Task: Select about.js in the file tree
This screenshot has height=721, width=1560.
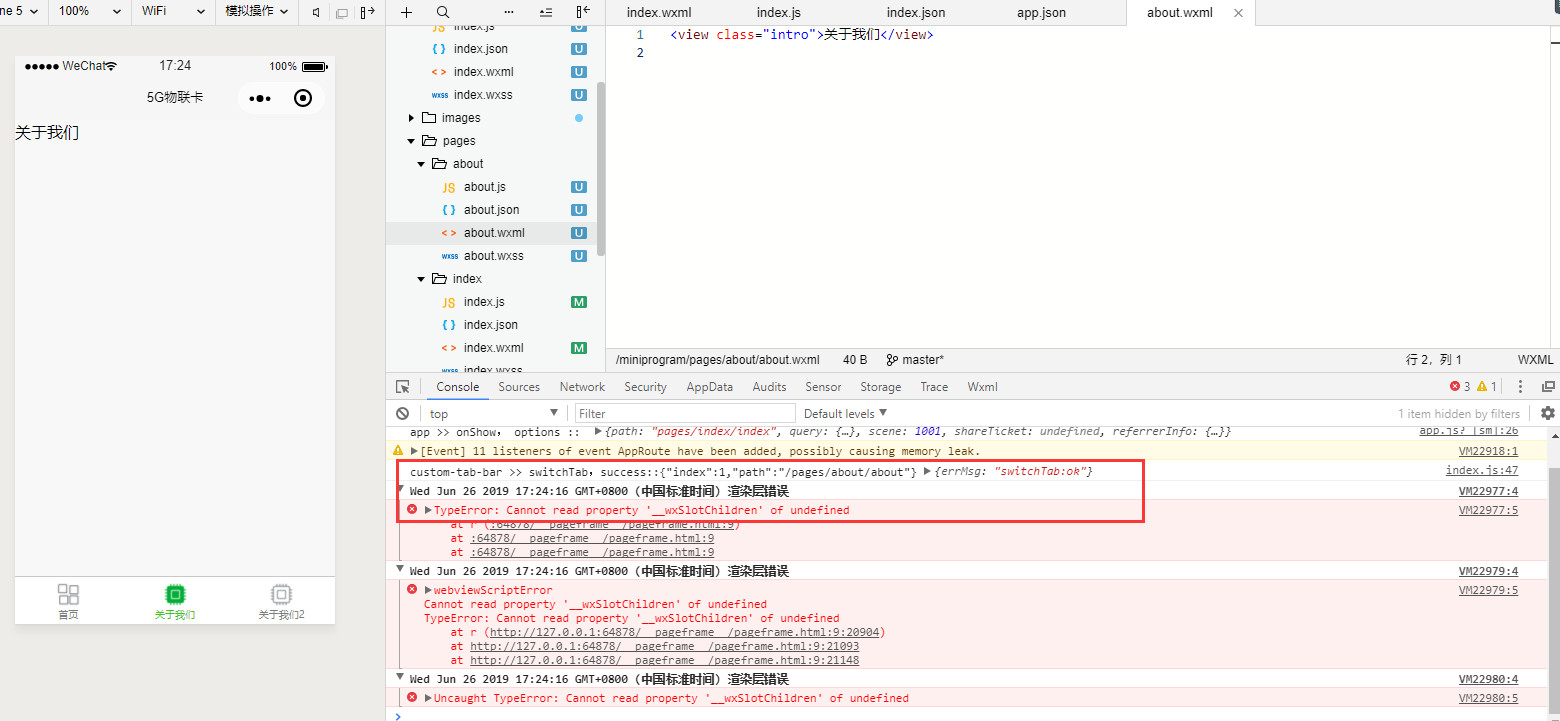Action: (x=485, y=187)
